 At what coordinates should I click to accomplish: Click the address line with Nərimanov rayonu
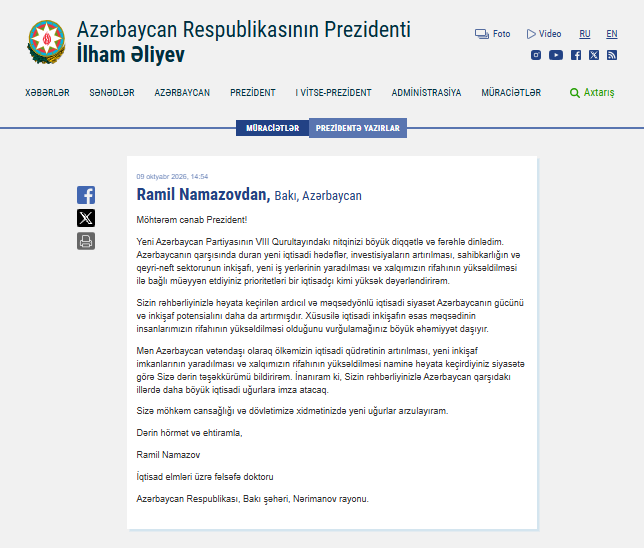(x=253, y=499)
